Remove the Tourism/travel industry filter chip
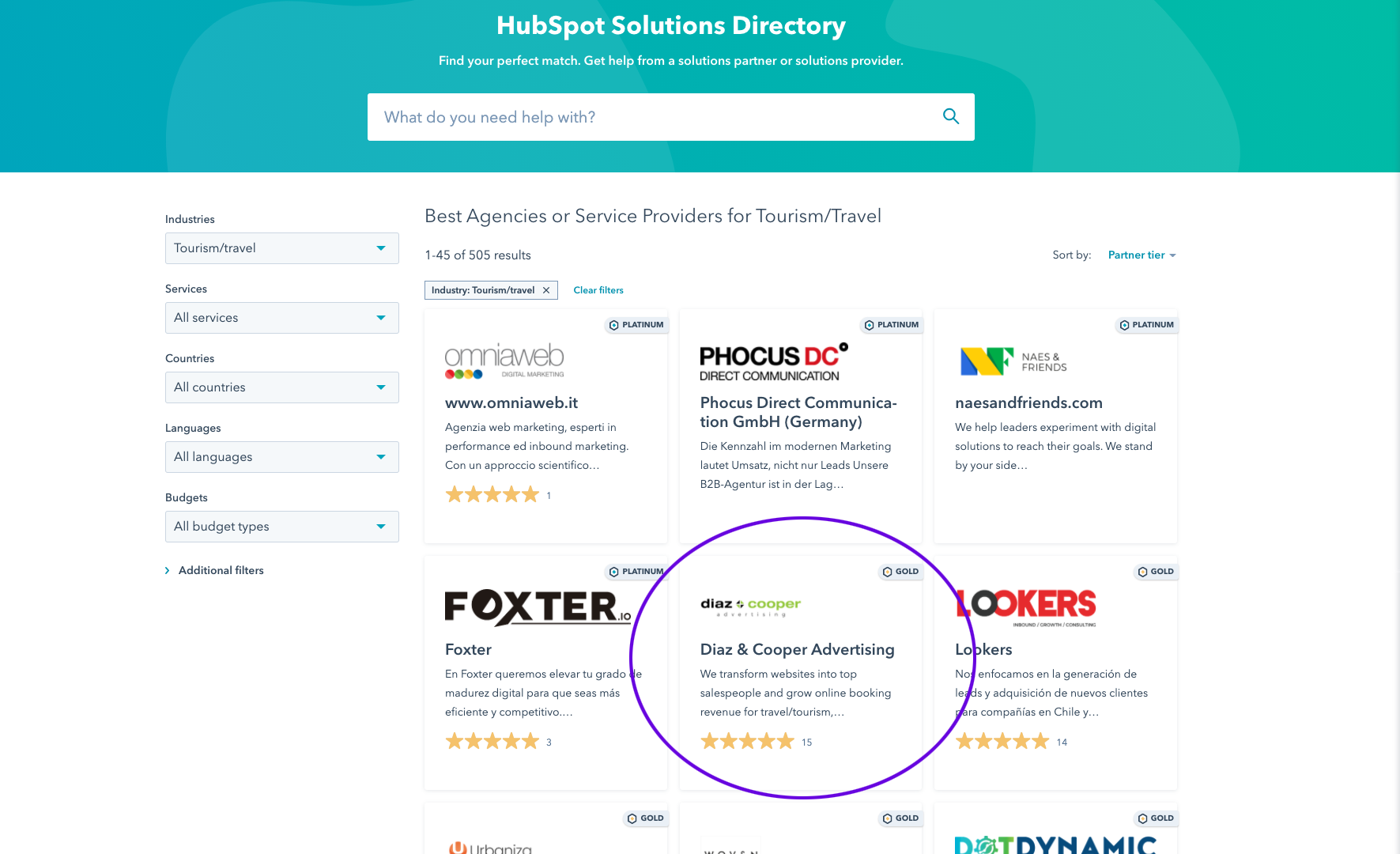Screen dimensions: 1400x854 546,290
